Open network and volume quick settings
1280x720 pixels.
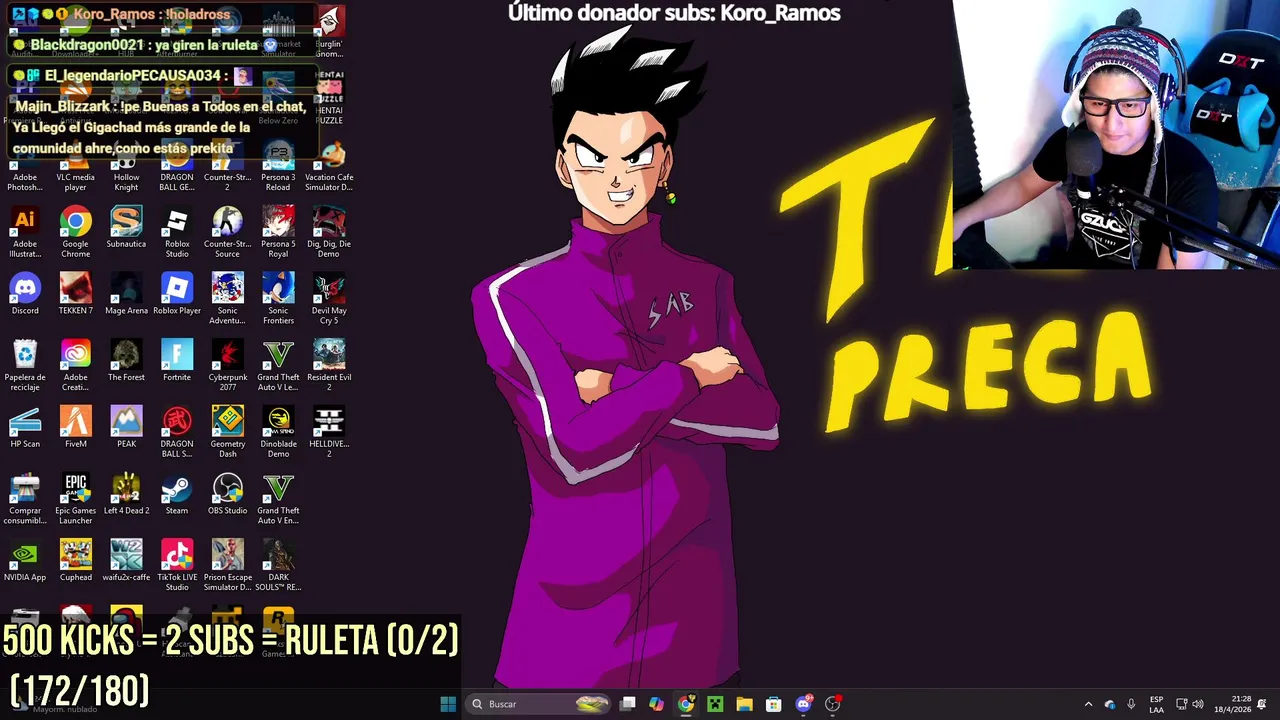tap(1189, 704)
